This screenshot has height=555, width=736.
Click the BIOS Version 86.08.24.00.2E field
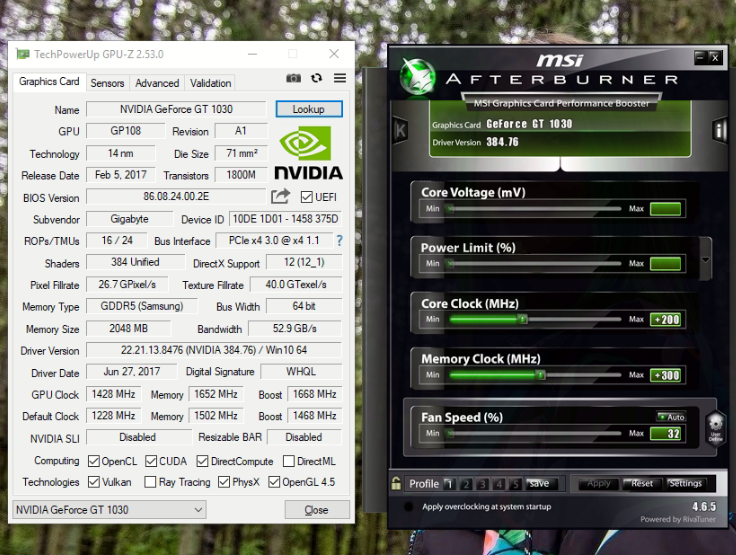point(176,196)
